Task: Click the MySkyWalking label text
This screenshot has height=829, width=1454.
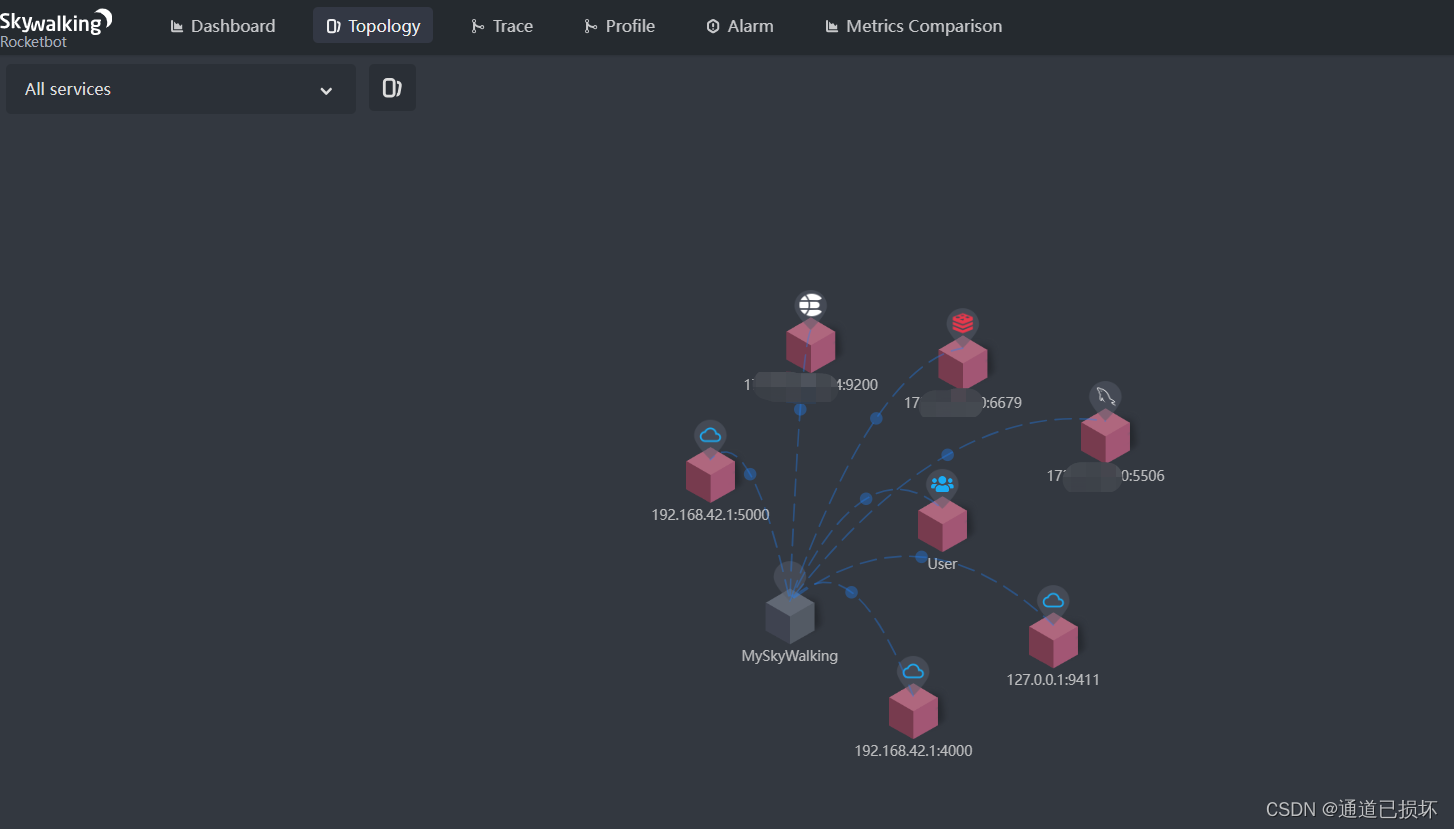Action: coord(790,657)
